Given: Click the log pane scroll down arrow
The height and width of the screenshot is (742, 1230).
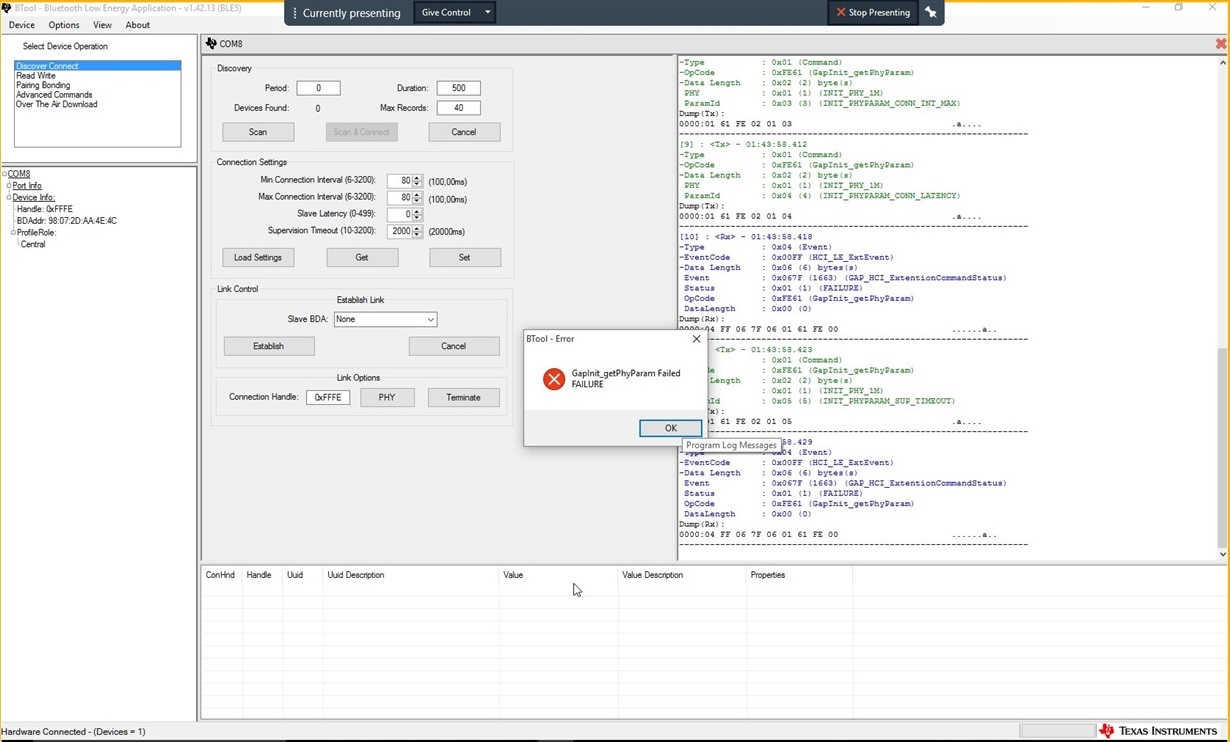Looking at the screenshot, I should (1223, 554).
